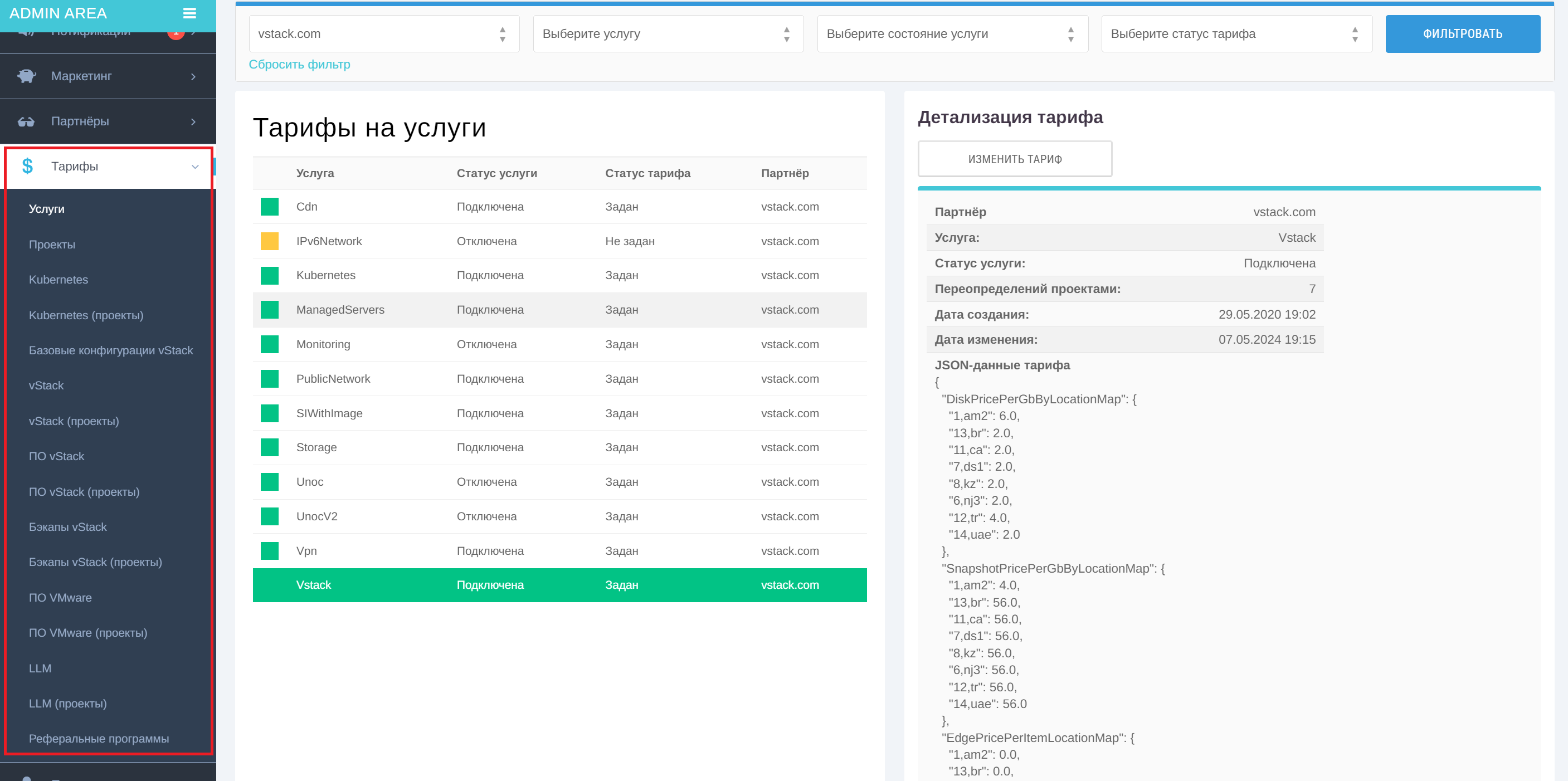
Task: Open the LLM submenu item
Action: (40, 668)
